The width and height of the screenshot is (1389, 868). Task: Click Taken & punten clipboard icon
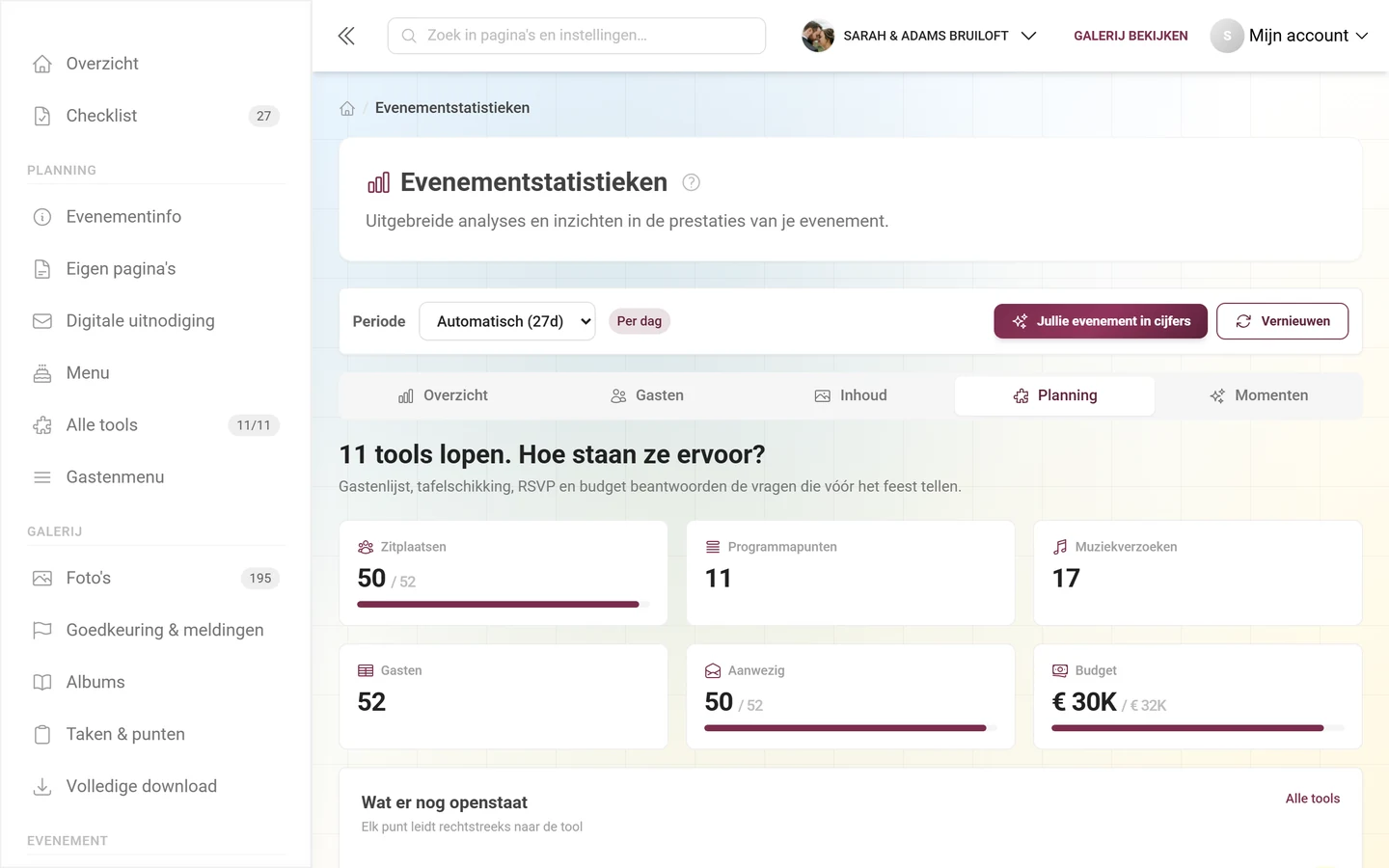click(42, 735)
